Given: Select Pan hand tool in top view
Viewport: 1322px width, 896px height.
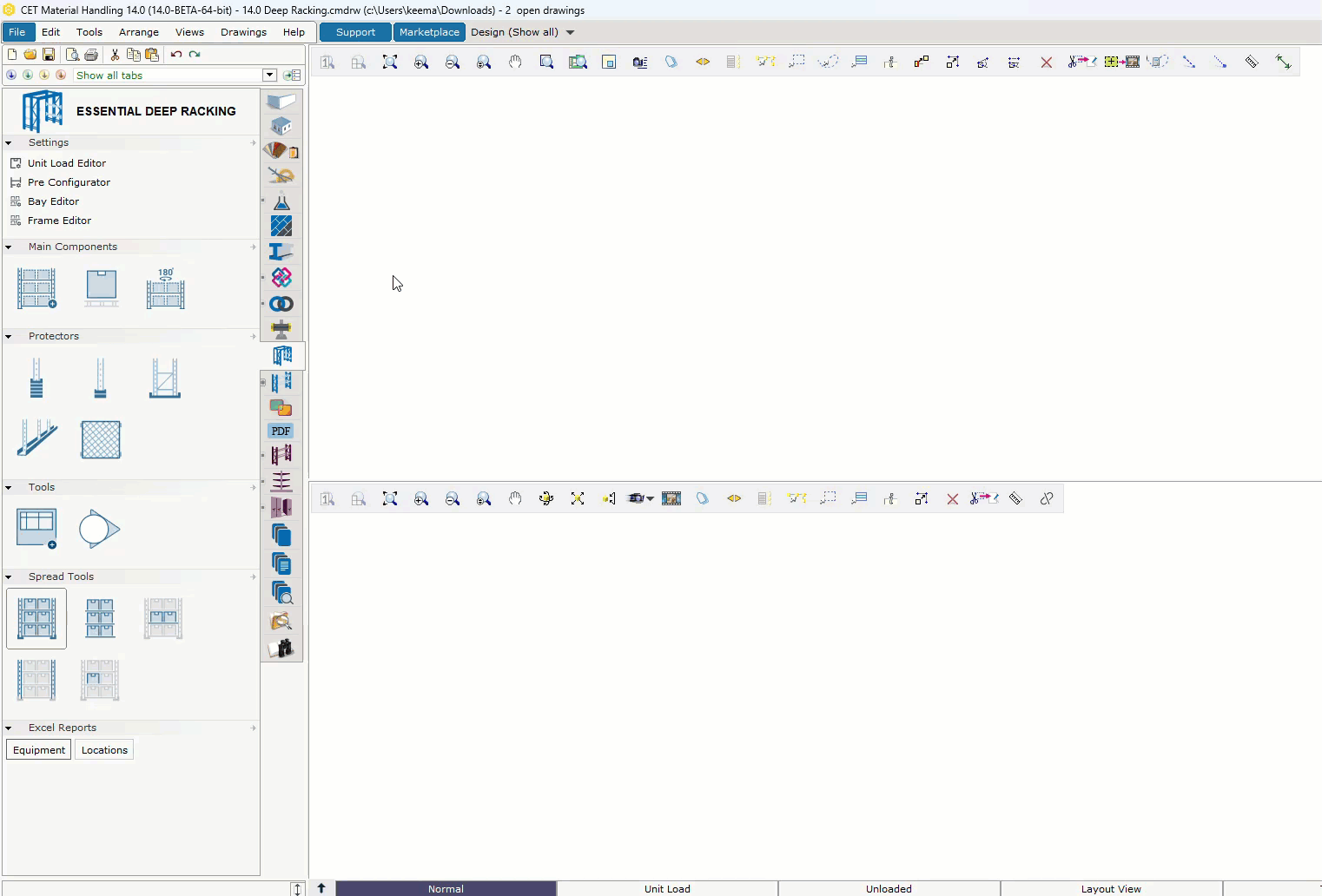Looking at the screenshot, I should (515, 62).
